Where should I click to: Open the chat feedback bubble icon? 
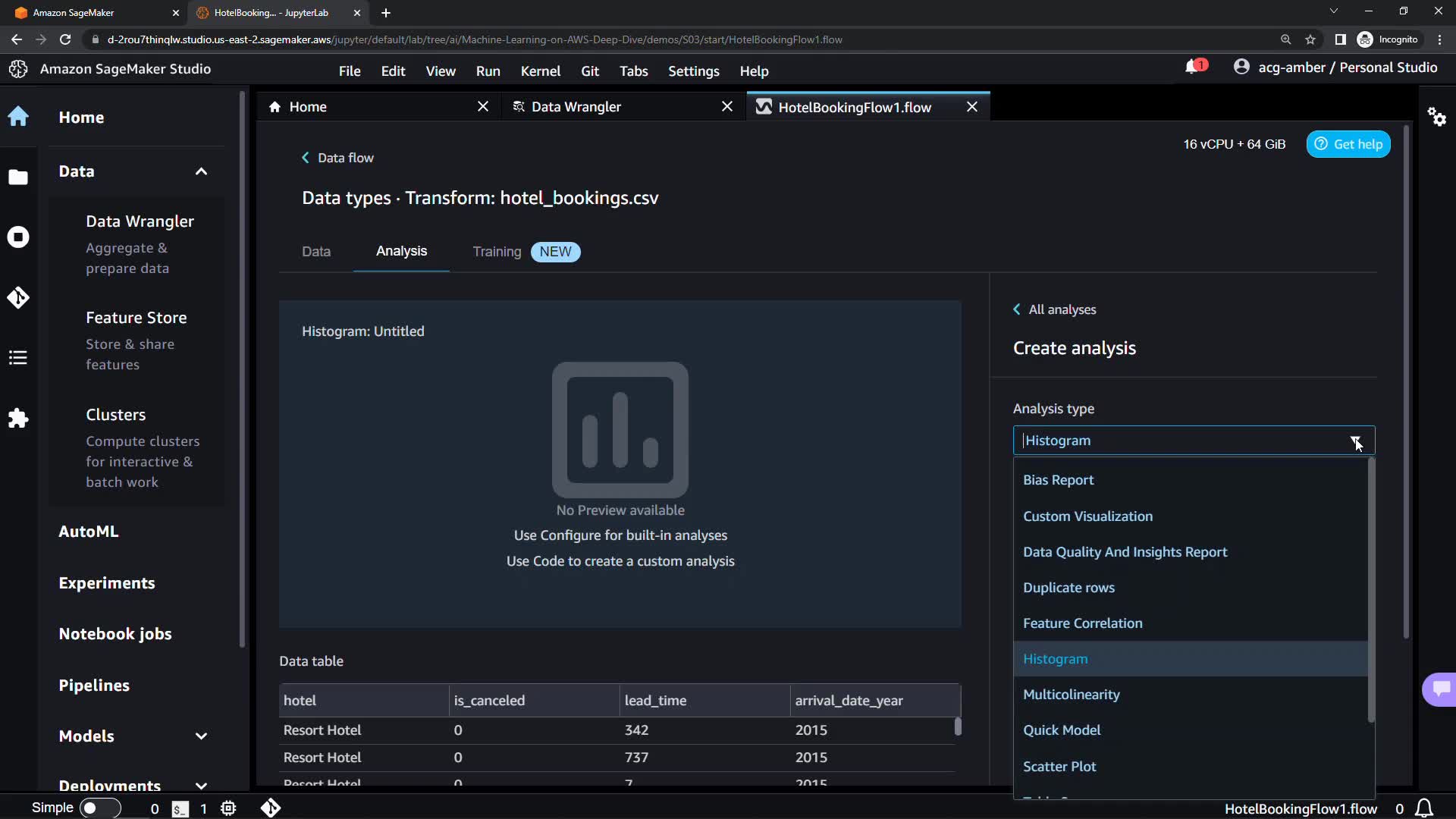point(1441,689)
